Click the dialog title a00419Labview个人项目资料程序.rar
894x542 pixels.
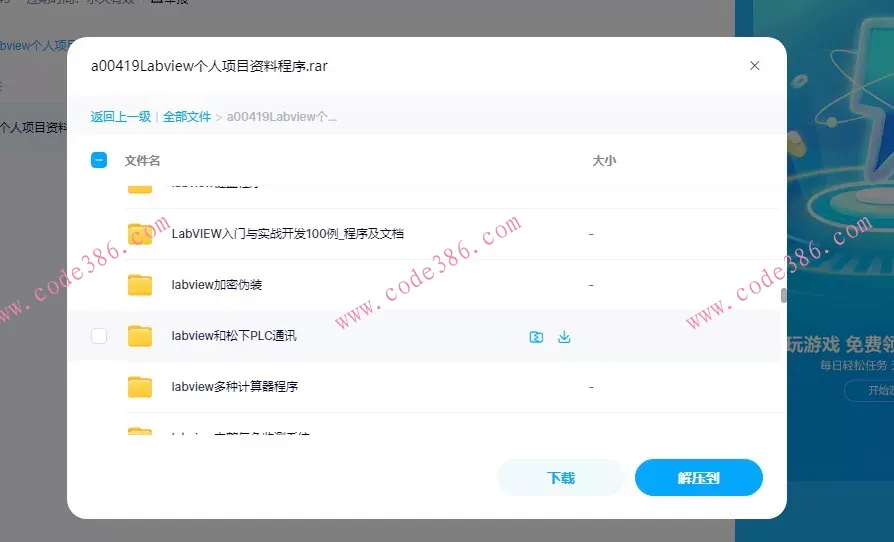coord(209,66)
